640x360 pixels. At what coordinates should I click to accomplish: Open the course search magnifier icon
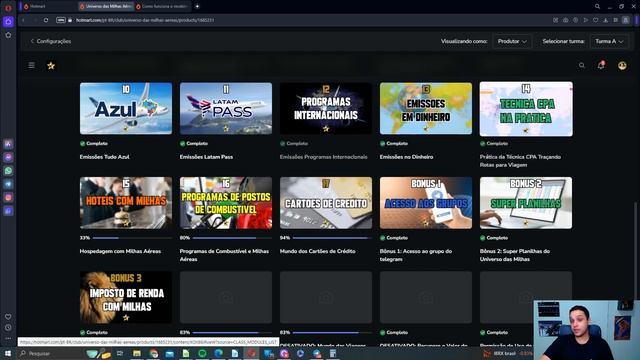pyautogui.click(x=582, y=65)
